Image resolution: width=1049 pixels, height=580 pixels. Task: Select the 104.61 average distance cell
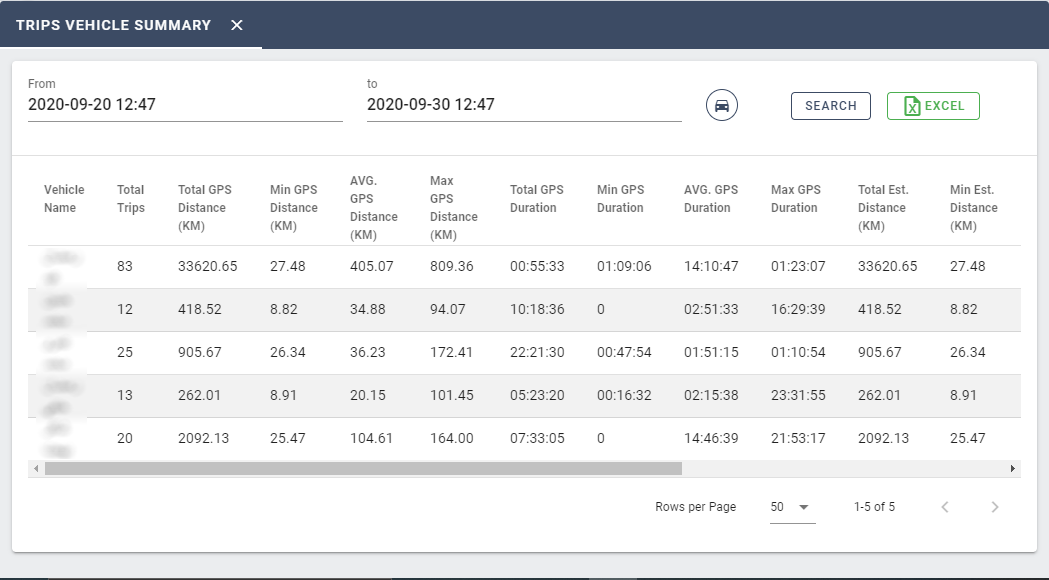pos(371,438)
